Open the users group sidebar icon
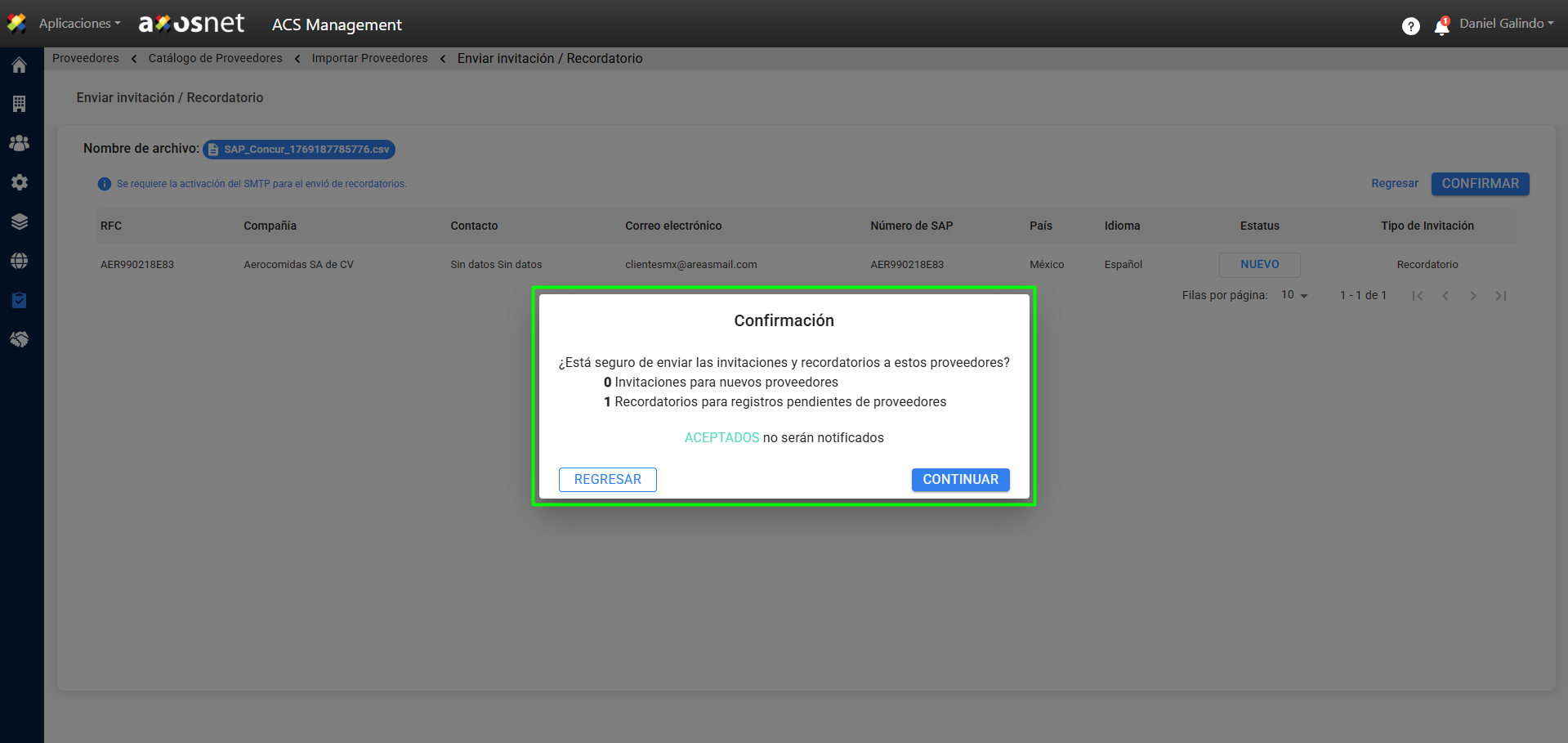 [x=20, y=143]
